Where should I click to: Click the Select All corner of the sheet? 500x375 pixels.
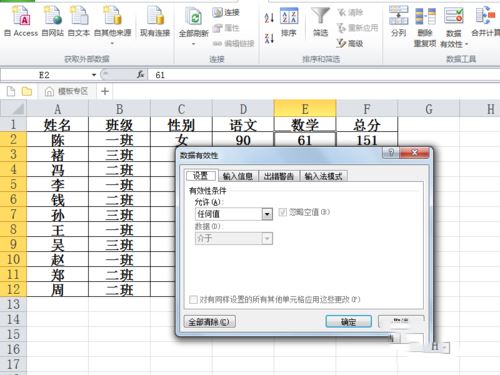pyautogui.click(x=13, y=109)
